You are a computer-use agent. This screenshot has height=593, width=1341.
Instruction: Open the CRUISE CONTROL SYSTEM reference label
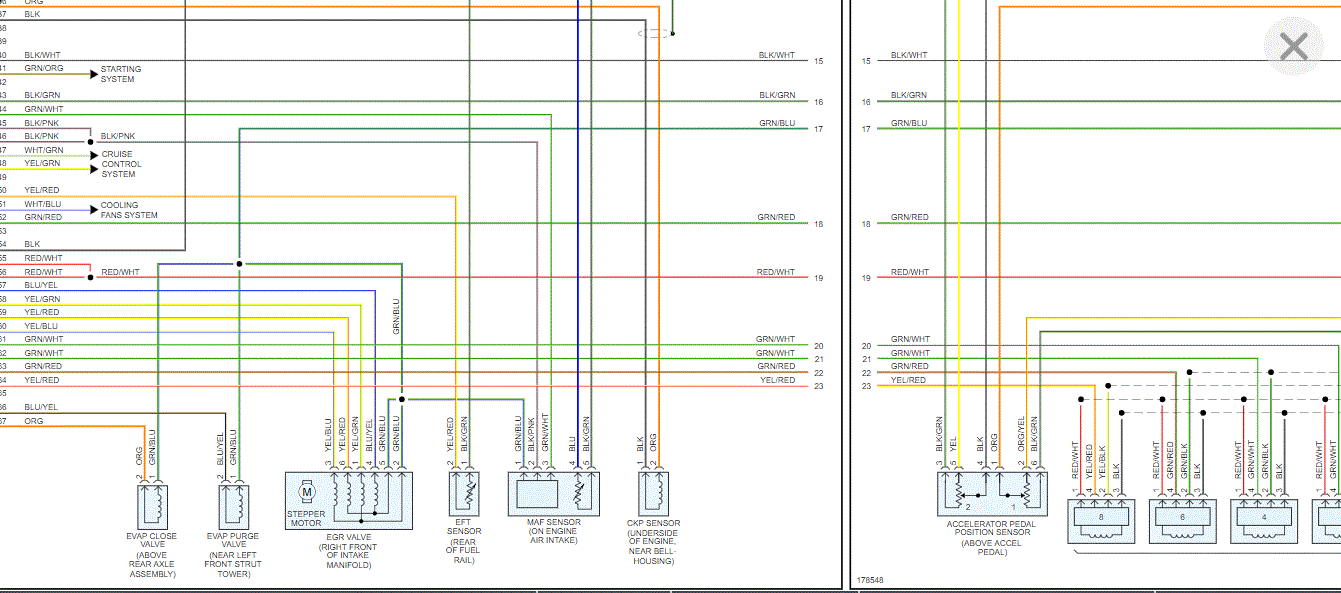tap(121, 164)
